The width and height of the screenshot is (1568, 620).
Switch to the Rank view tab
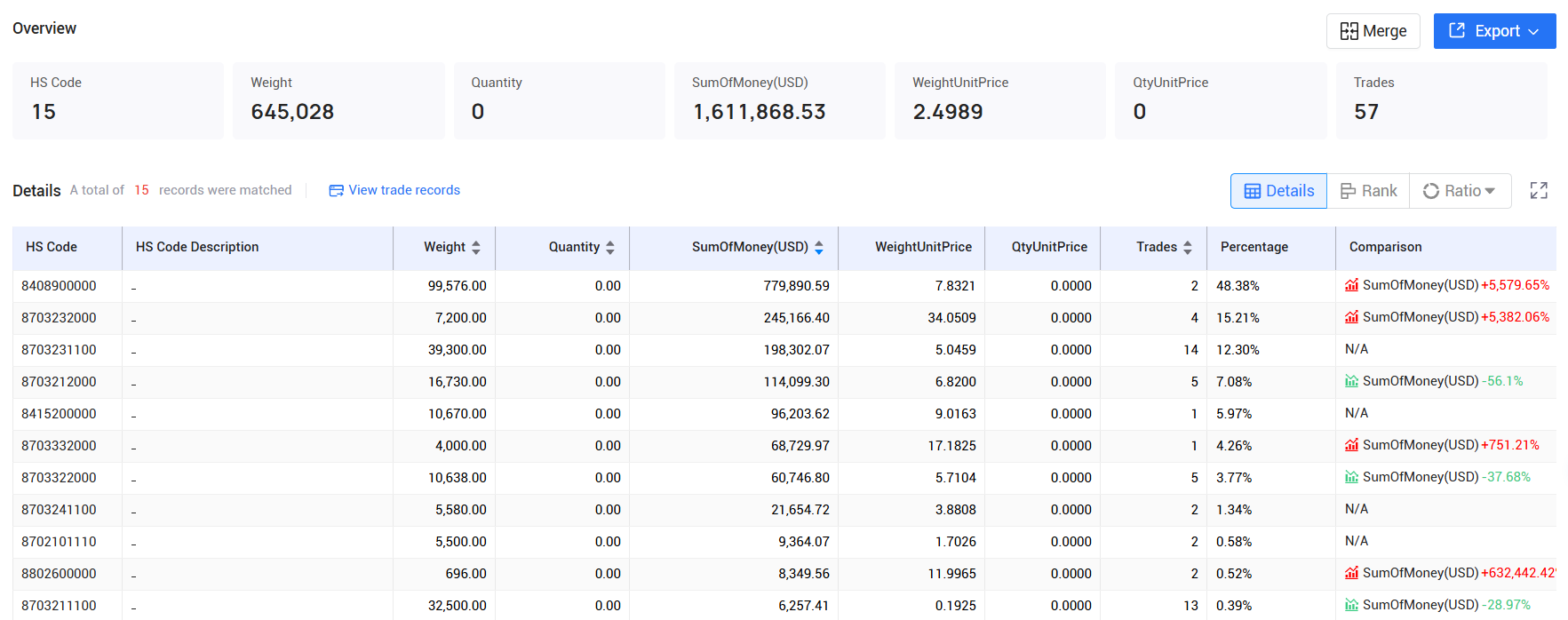pos(1368,191)
